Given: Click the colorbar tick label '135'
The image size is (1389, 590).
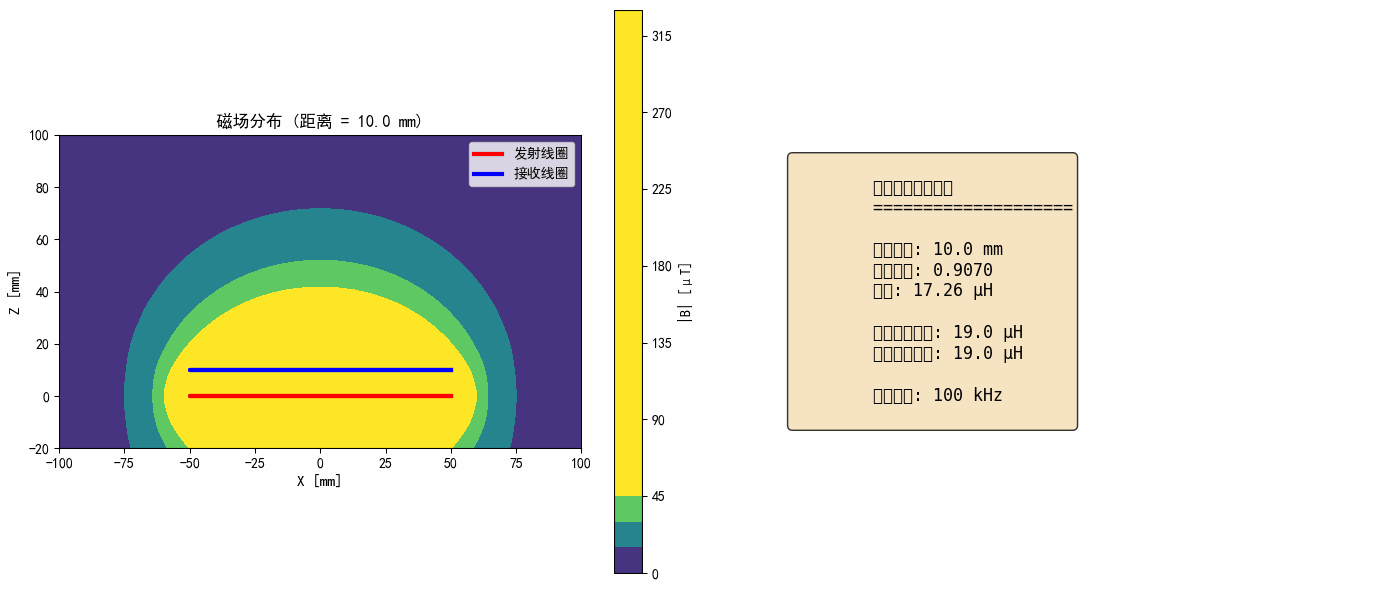Looking at the screenshot, I should point(661,343).
